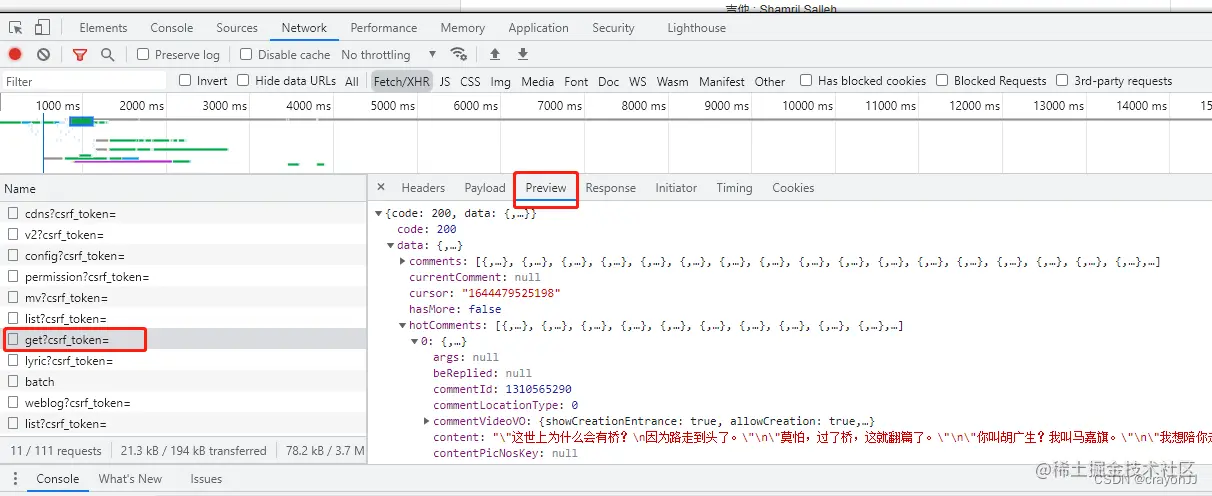This screenshot has width=1212, height=496.
Task: Open the What's New drawer tab
Action: tap(130, 479)
